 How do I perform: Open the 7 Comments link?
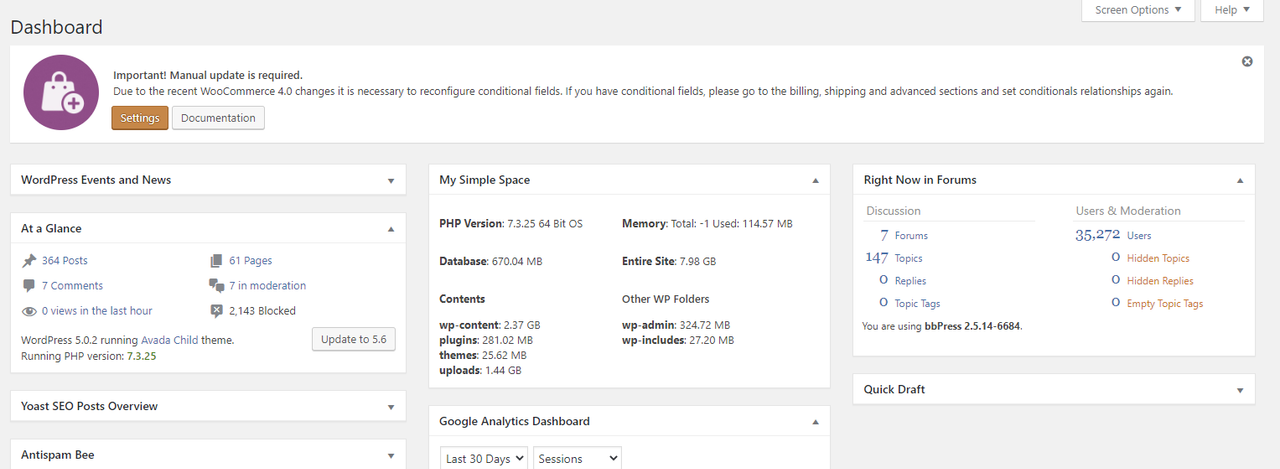click(x=72, y=285)
